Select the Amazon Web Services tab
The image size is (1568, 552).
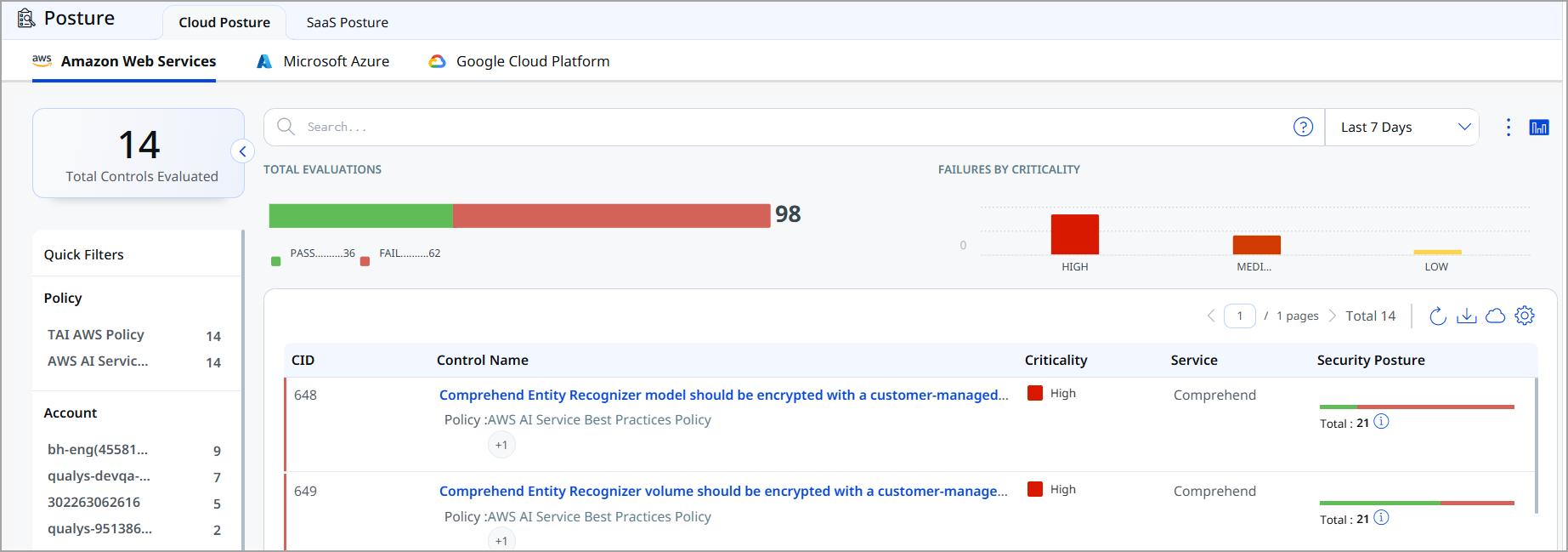pos(124,61)
